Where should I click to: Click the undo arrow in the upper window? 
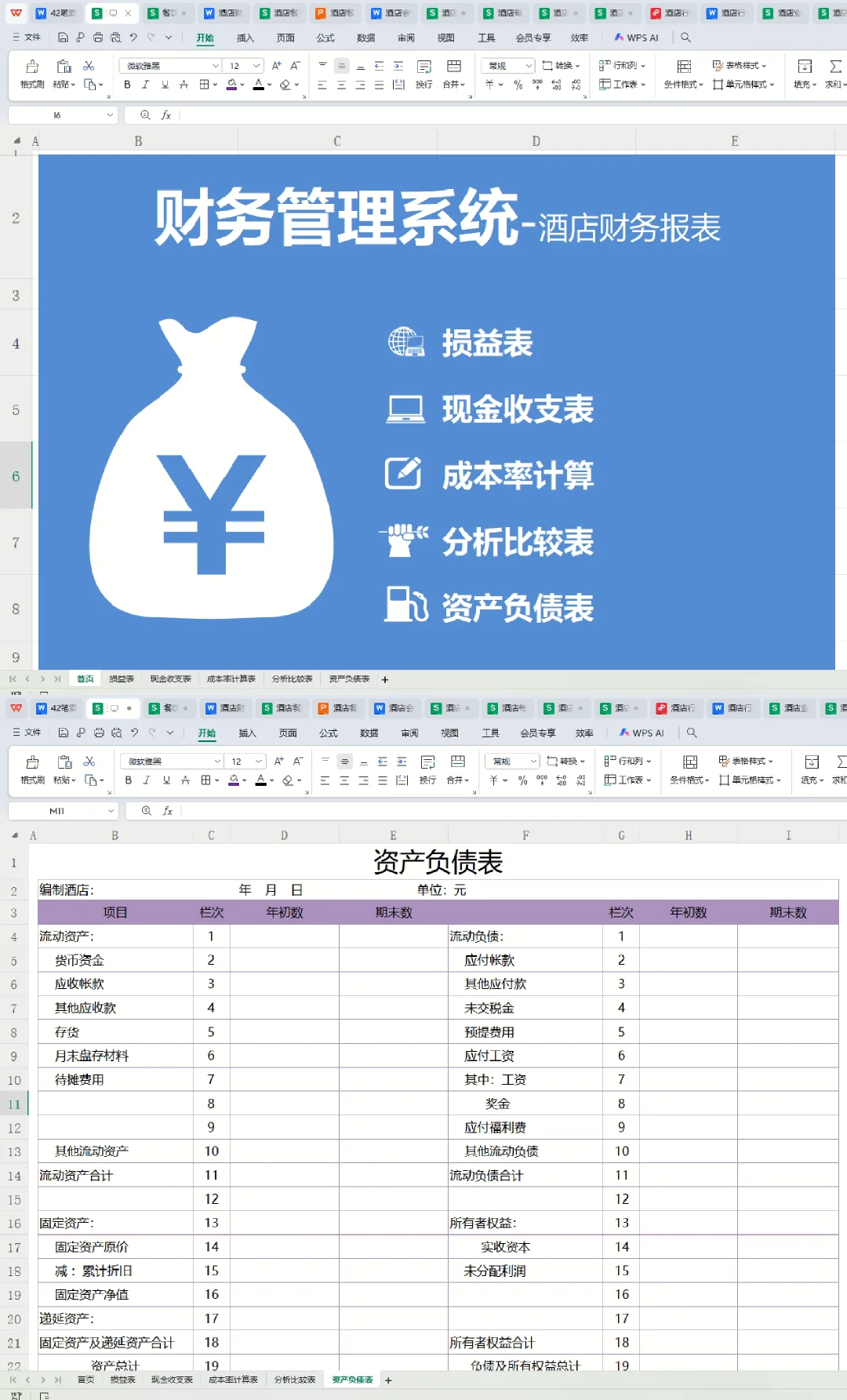tap(133, 38)
